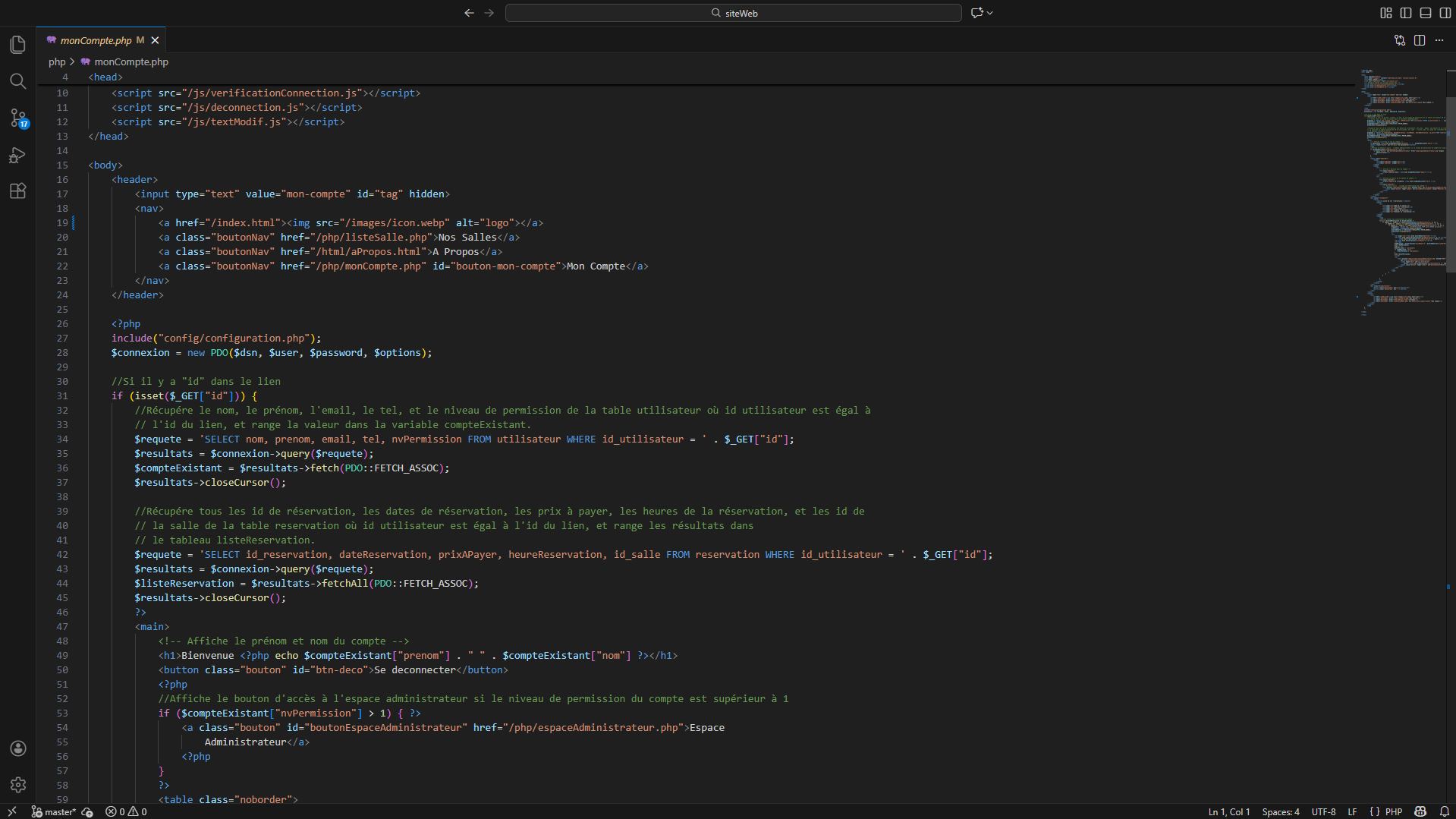Viewport: 1456px width, 819px height.
Task: Change end of line sequence LF
Action: (1352, 811)
